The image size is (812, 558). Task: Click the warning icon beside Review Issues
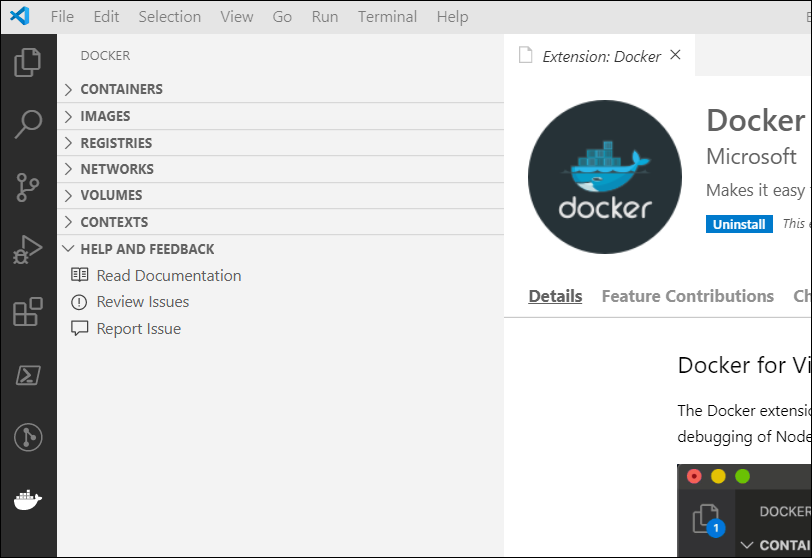coord(79,302)
